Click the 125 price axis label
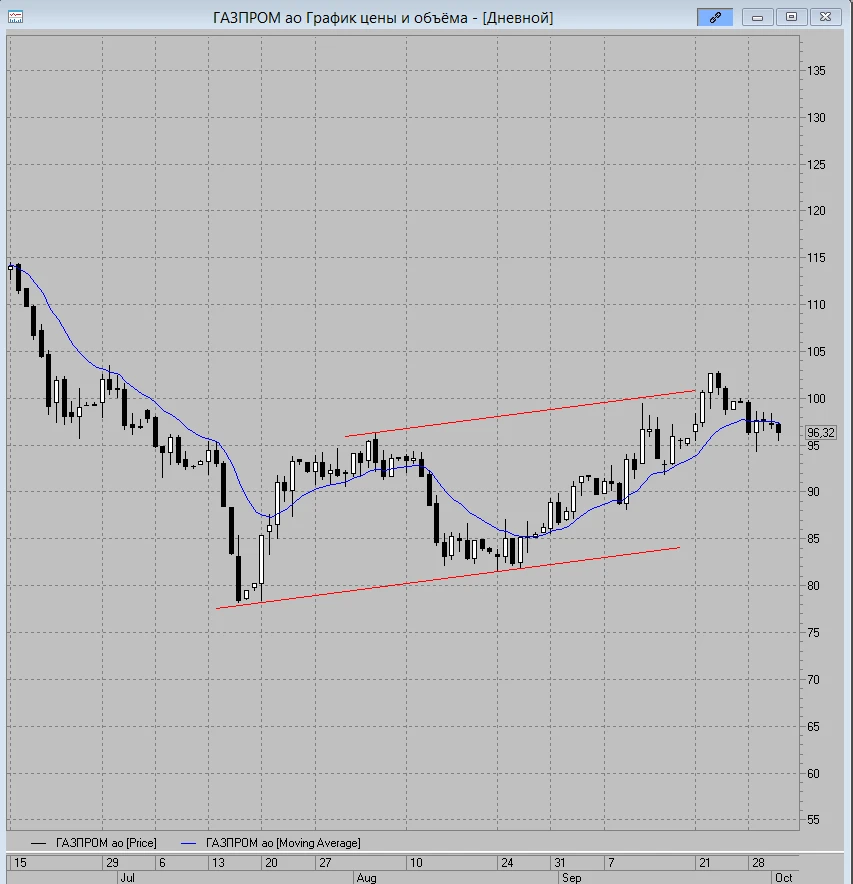This screenshot has width=853, height=884. point(816,165)
